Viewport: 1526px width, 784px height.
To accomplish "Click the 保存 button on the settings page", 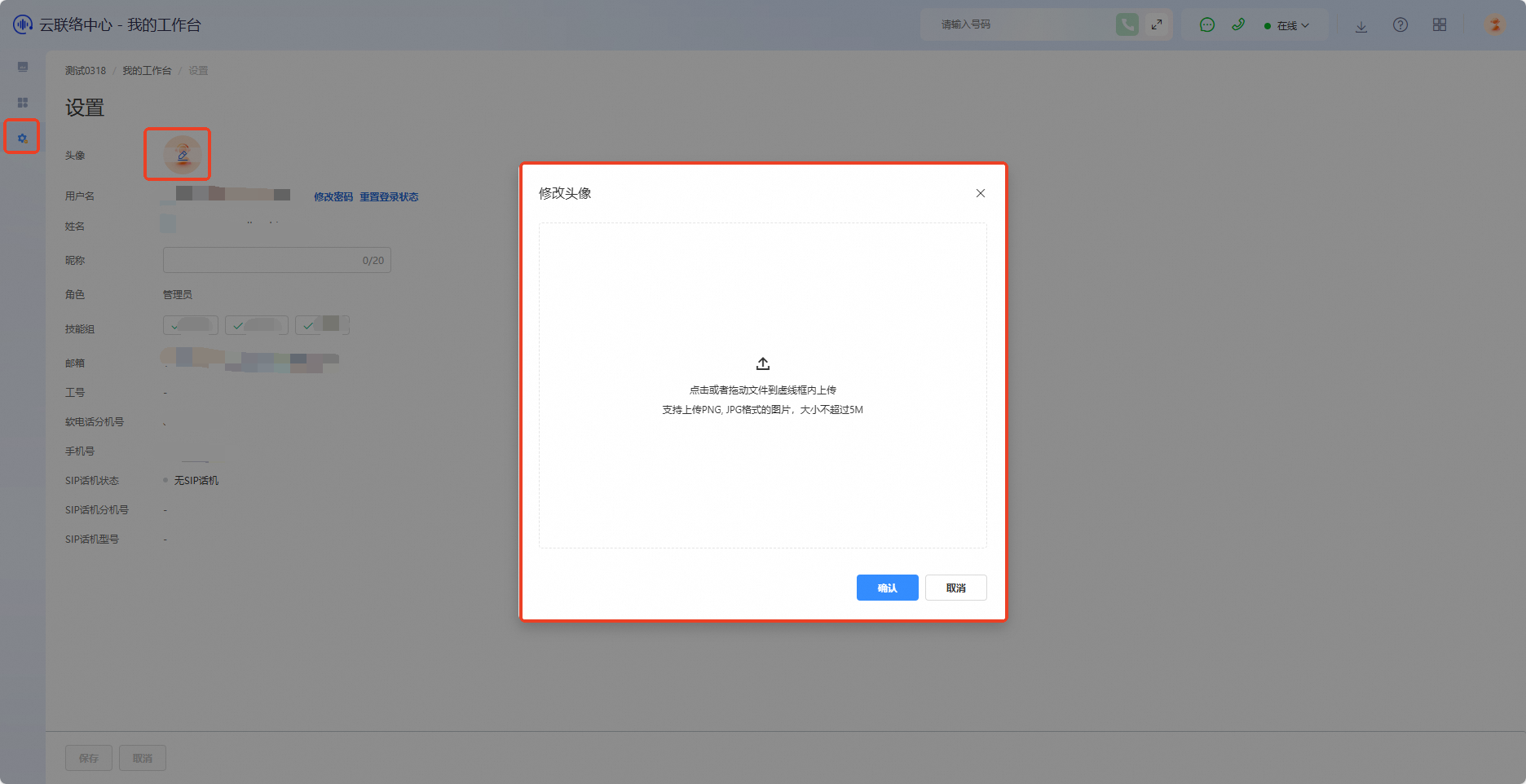I will pos(89,758).
